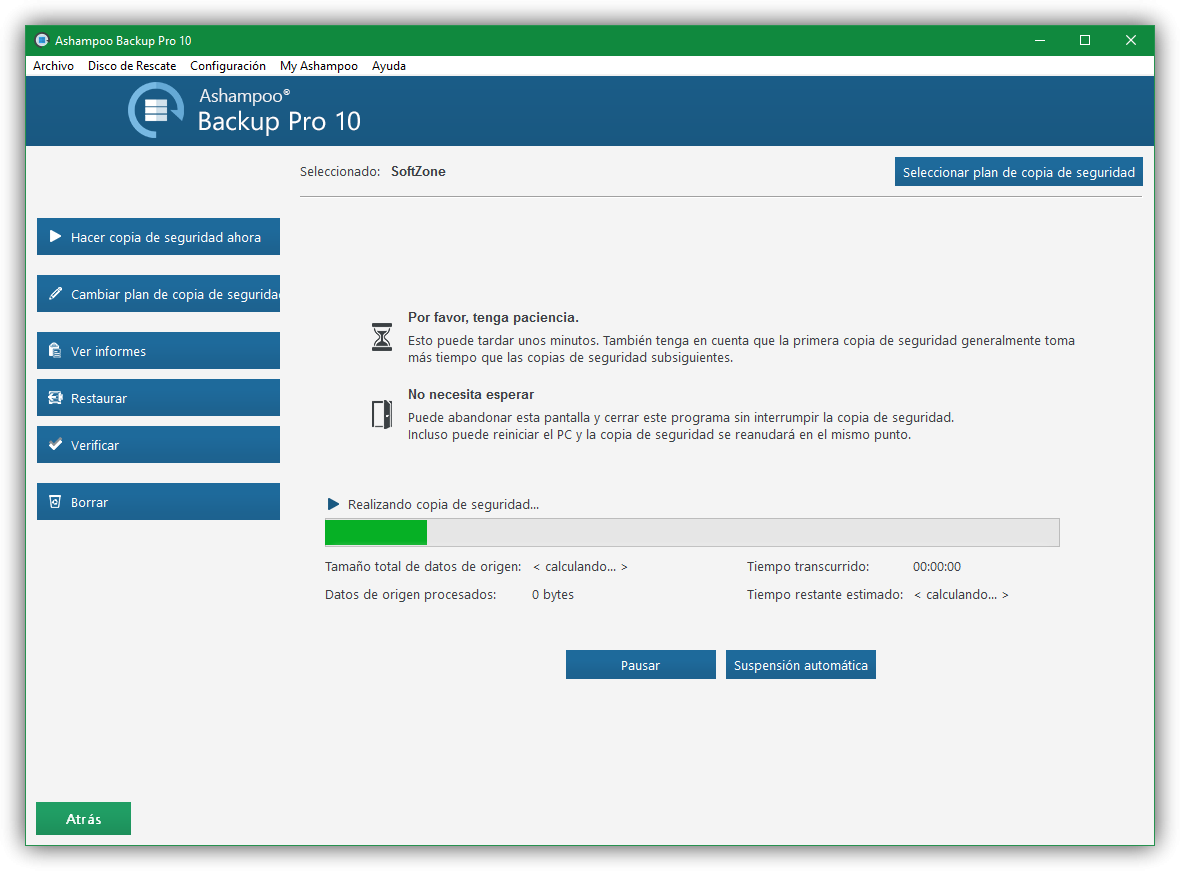
Task: Click the hourglass icon next to patience message
Action: pos(382,337)
